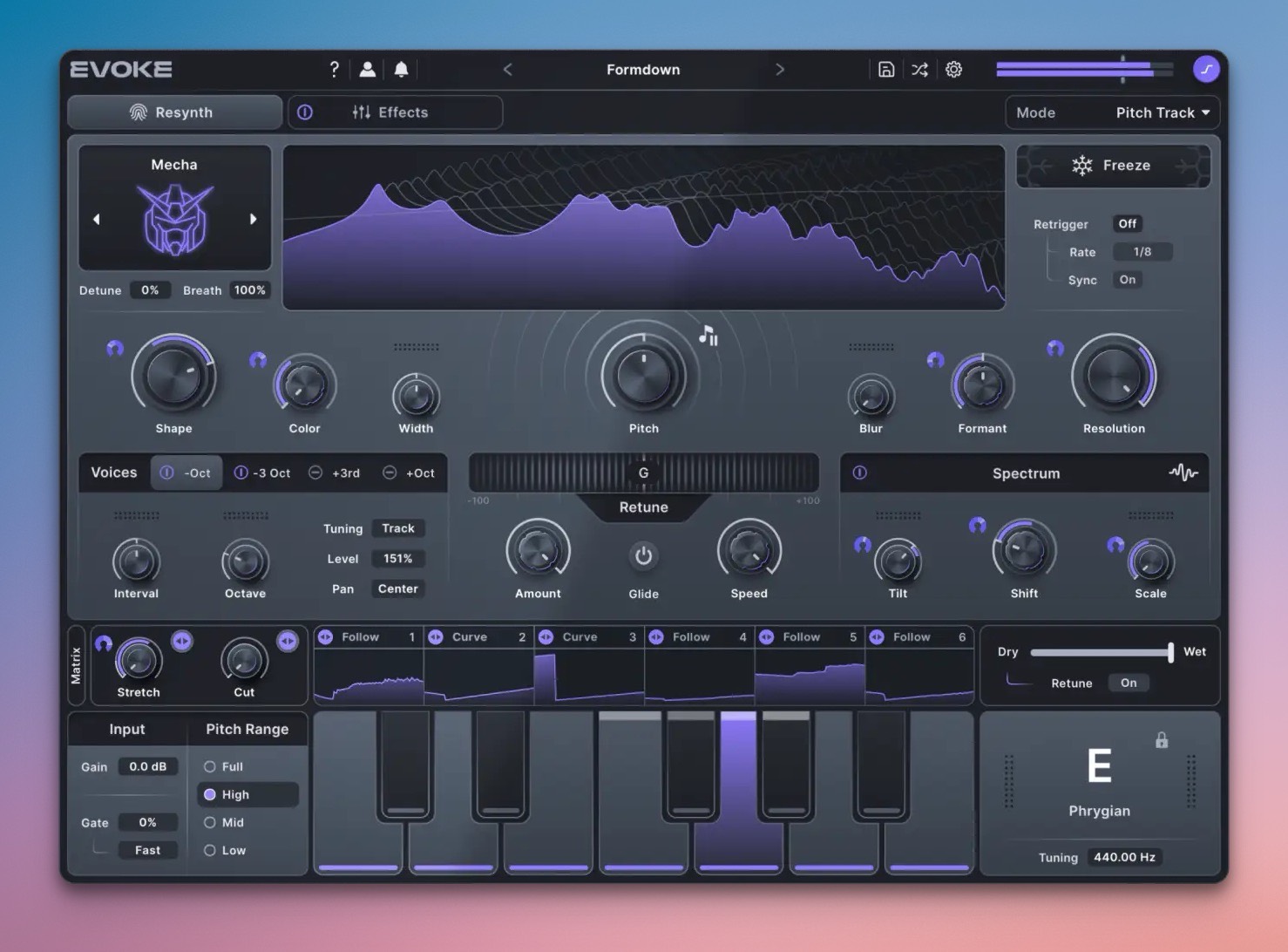1288x952 pixels.
Task: Click the pitch music note icon
Action: (x=708, y=336)
